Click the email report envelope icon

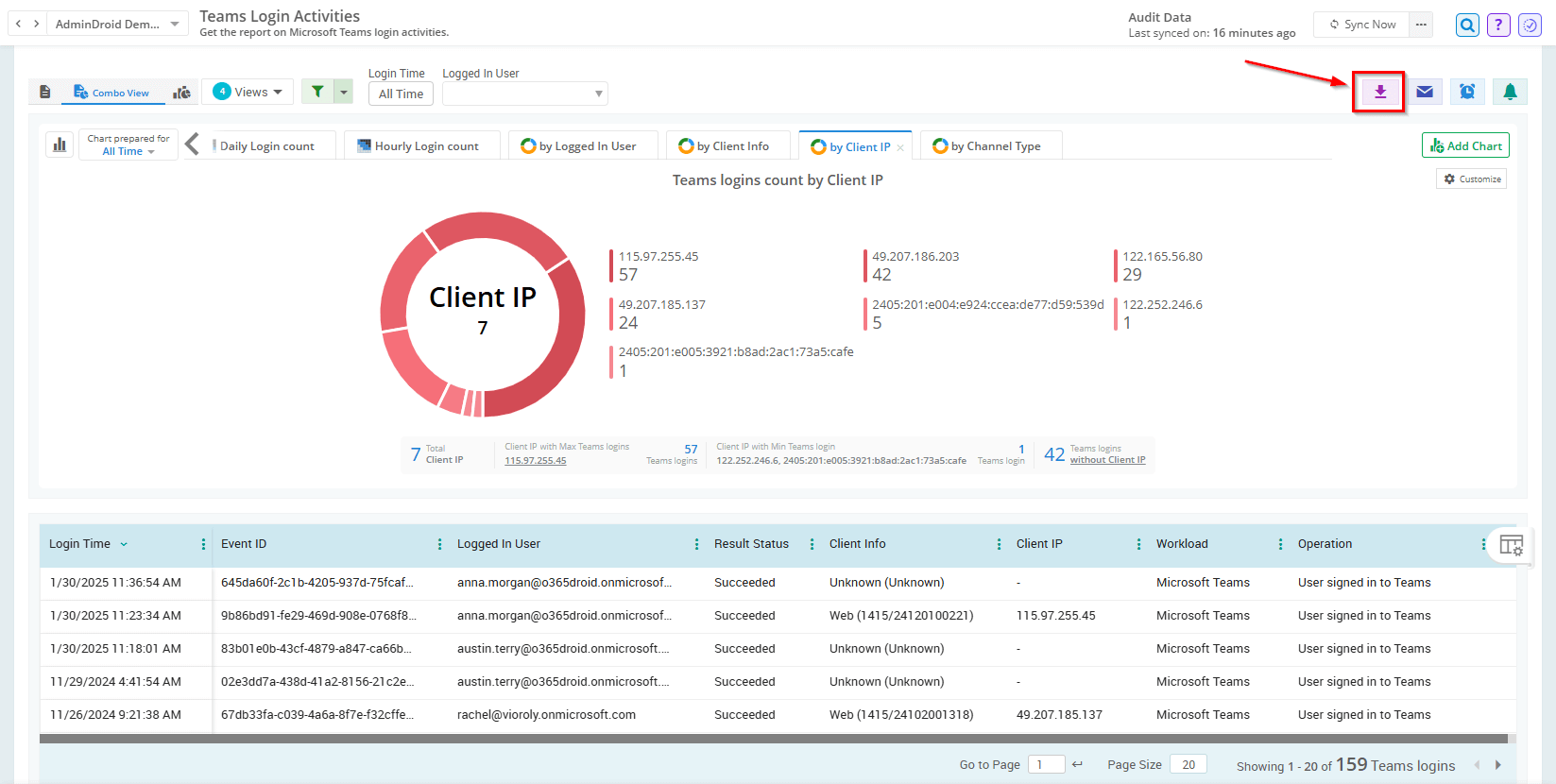coord(1425,92)
